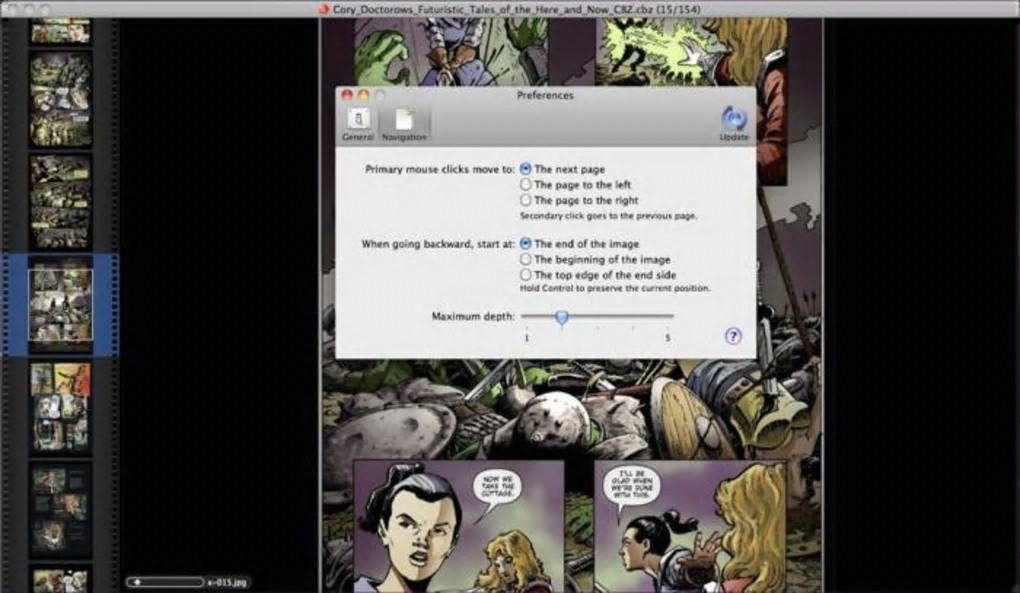Open the Update preferences pane
Viewport: 1020px width, 593px height.
point(734,124)
